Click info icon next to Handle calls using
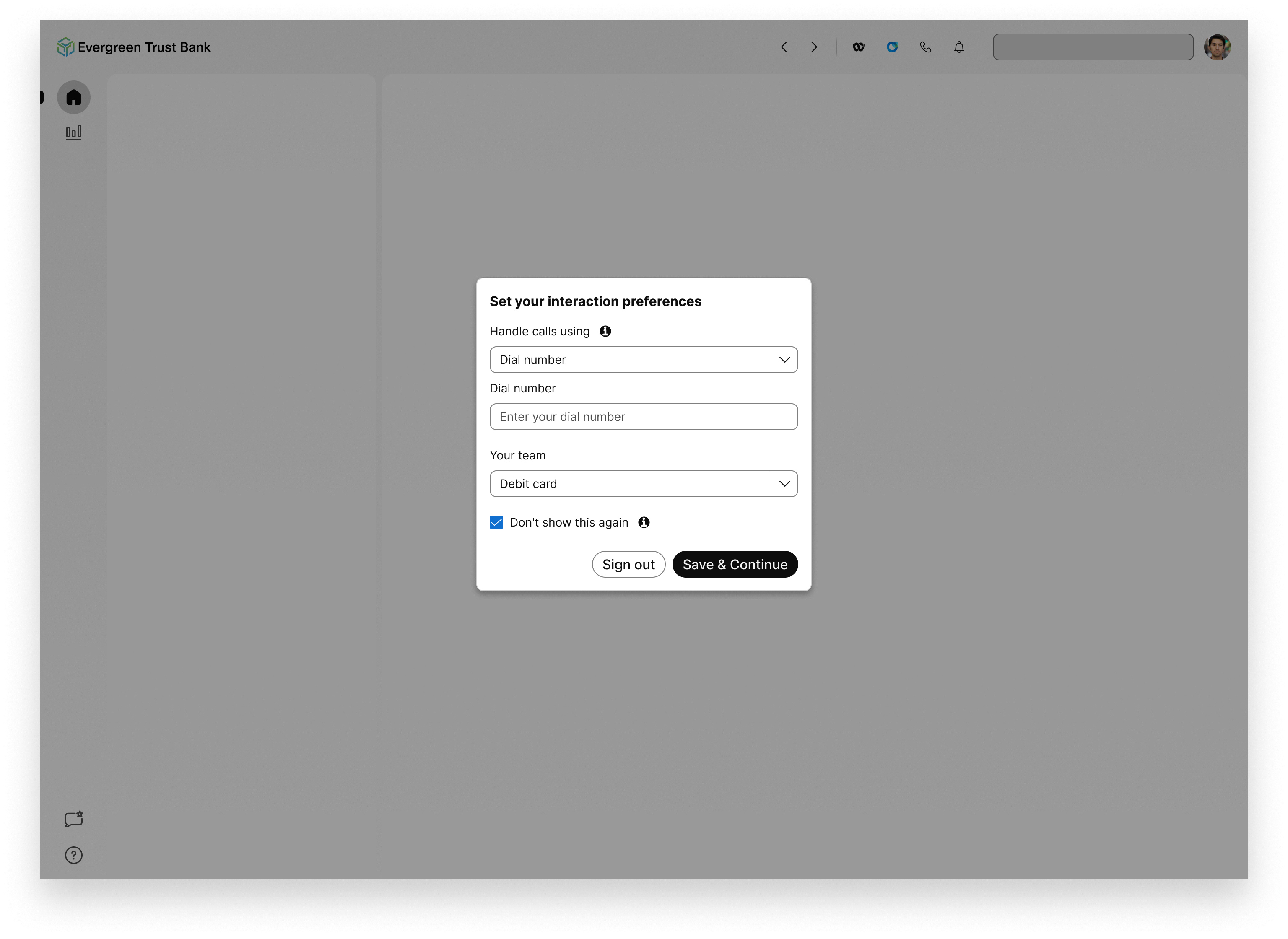Image resolution: width=1288 pixels, height=939 pixels. click(605, 331)
